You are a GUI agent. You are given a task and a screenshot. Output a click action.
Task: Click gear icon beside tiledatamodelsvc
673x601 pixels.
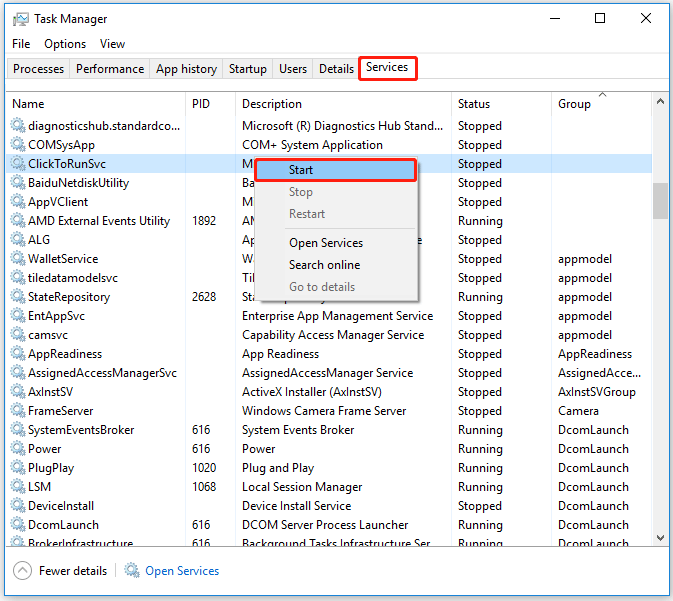(x=18, y=277)
